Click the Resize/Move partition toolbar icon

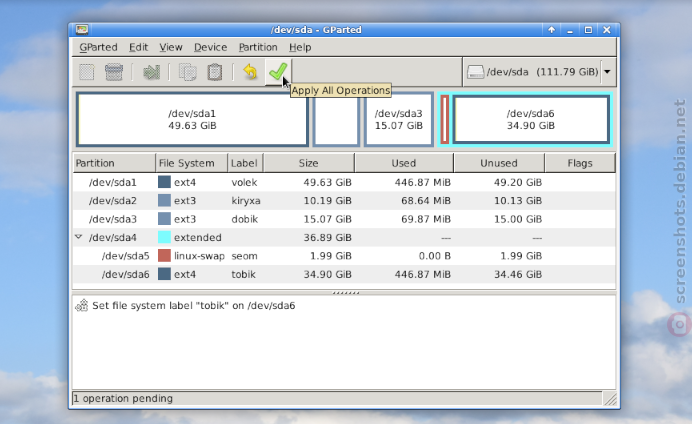click(x=151, y=72)
